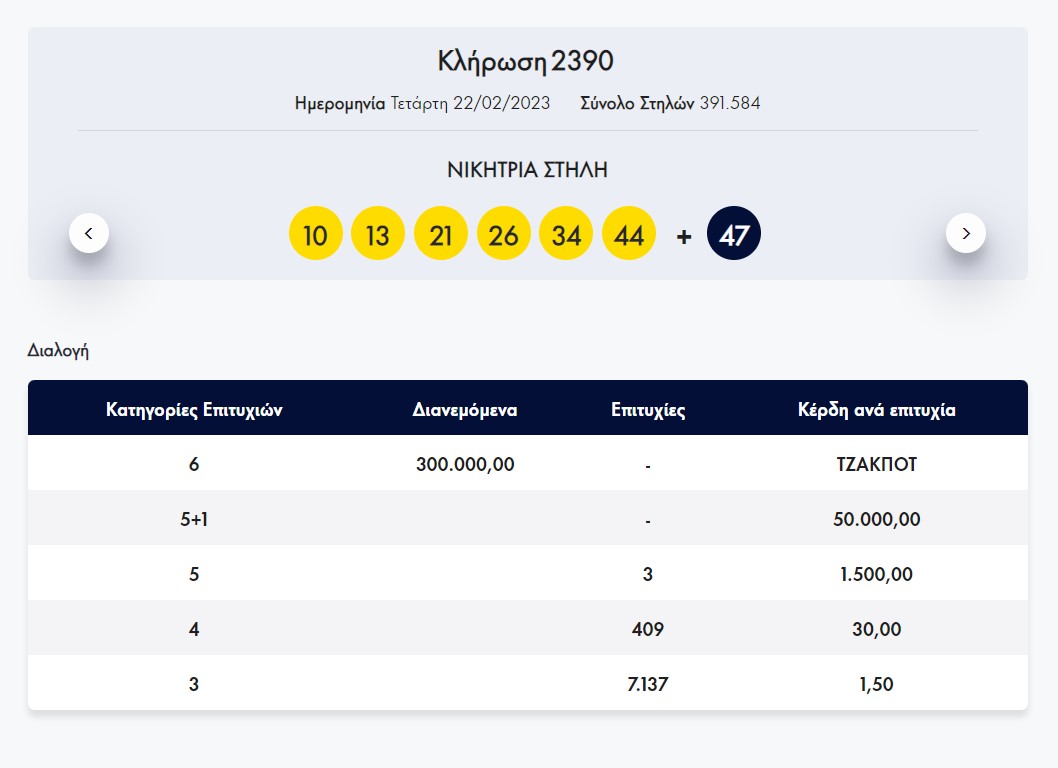Viewport: 1058px width, 768px height.
Task: Click the previous draw arrow button
Action: pos(89,233)
